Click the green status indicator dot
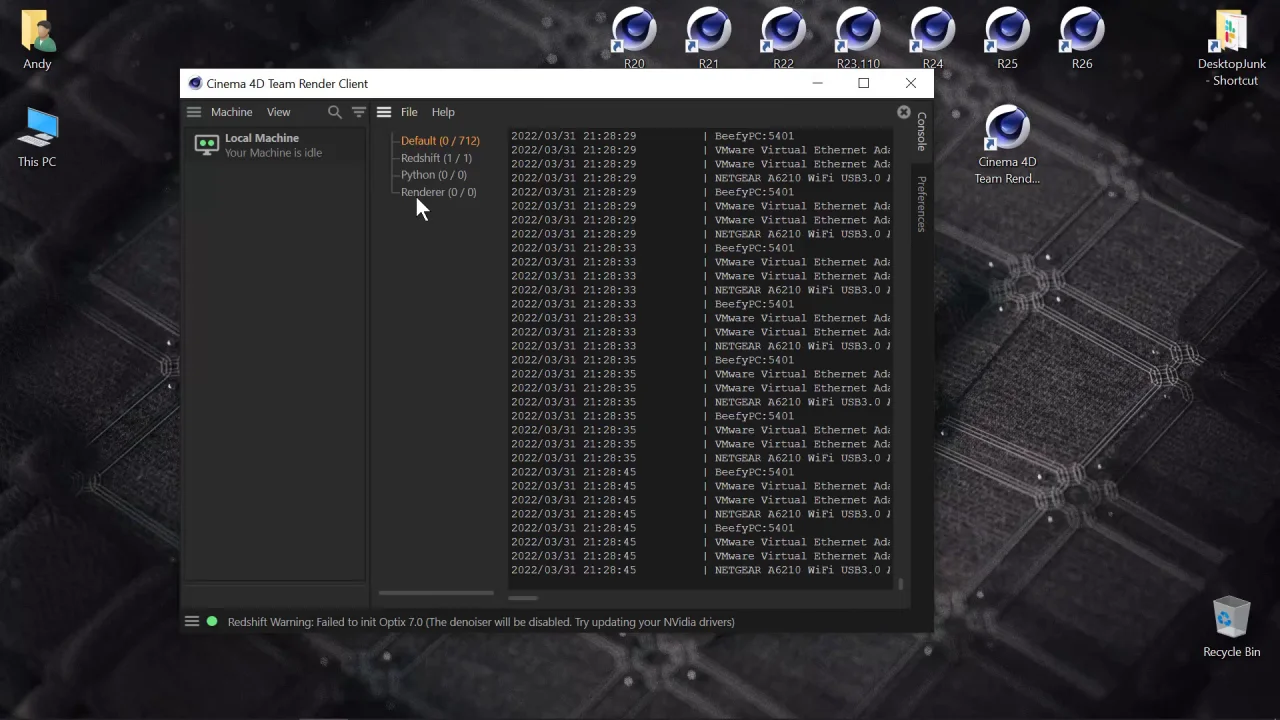Image resolution: width=1280 pixels, height=720 pixels. click(212, 621)
